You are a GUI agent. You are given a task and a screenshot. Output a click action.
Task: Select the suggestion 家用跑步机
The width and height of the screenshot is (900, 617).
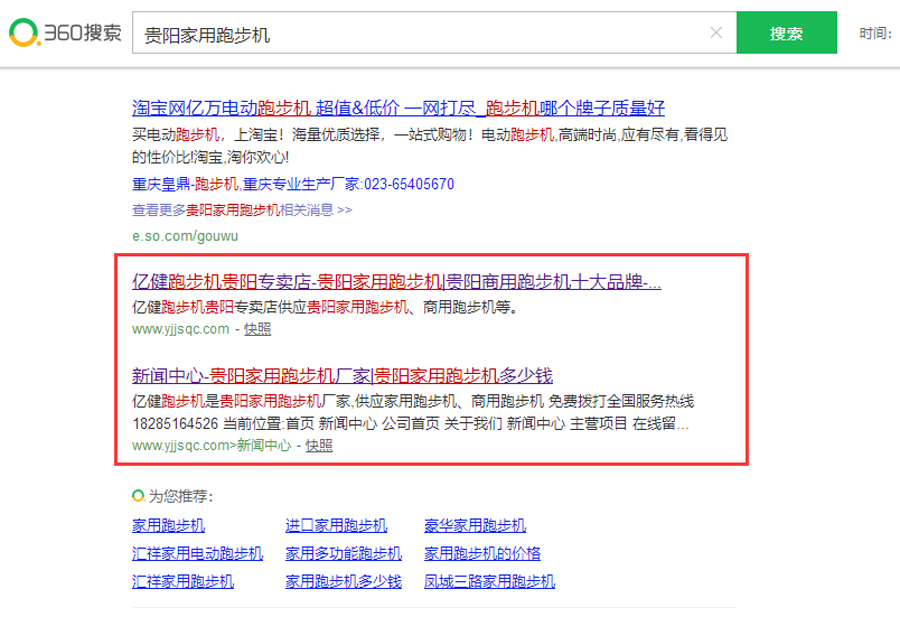168,525
